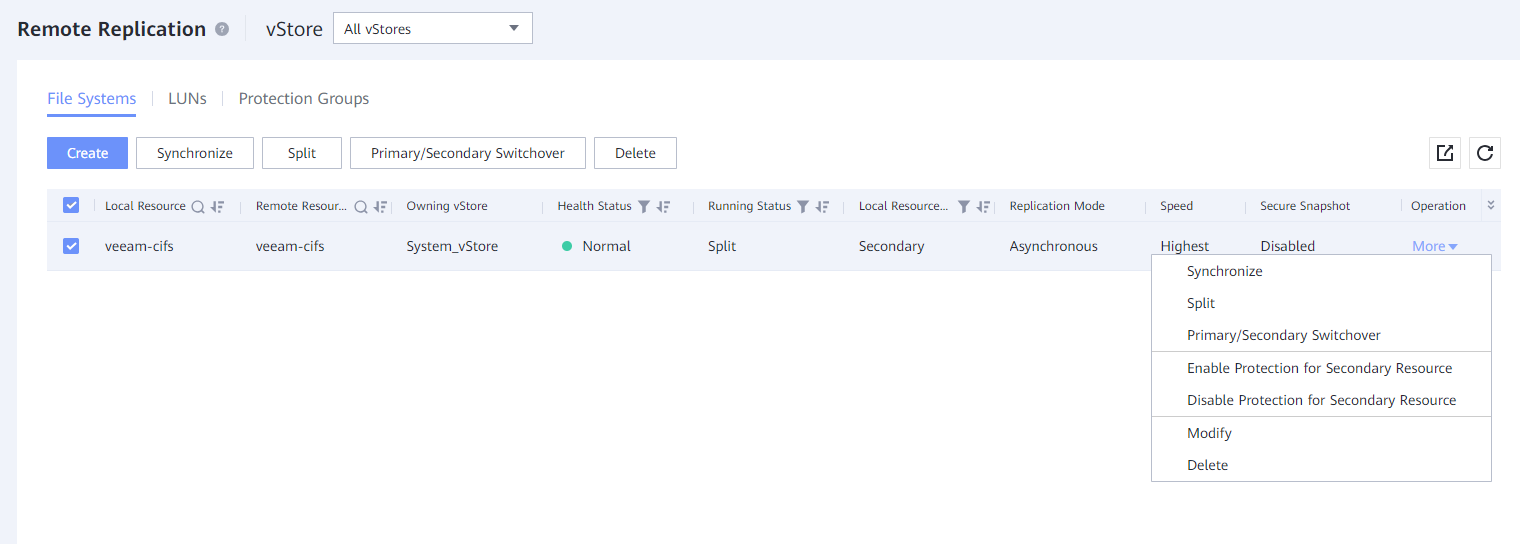
Task: Toggle the select-all checkbox in table header
Action: click(71, 206)
